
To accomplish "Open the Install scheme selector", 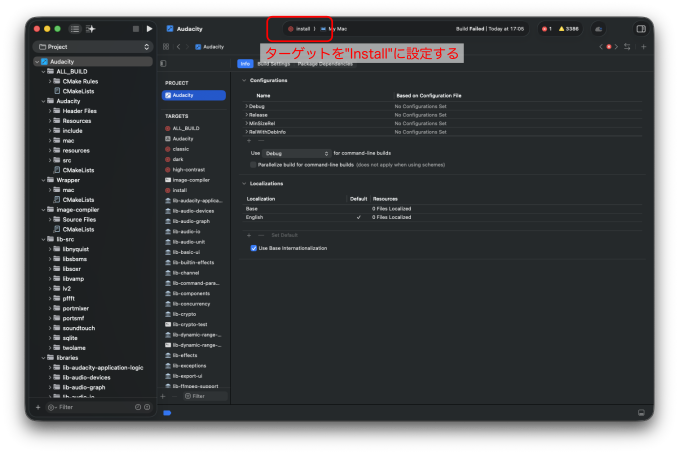I will (302, 29).
